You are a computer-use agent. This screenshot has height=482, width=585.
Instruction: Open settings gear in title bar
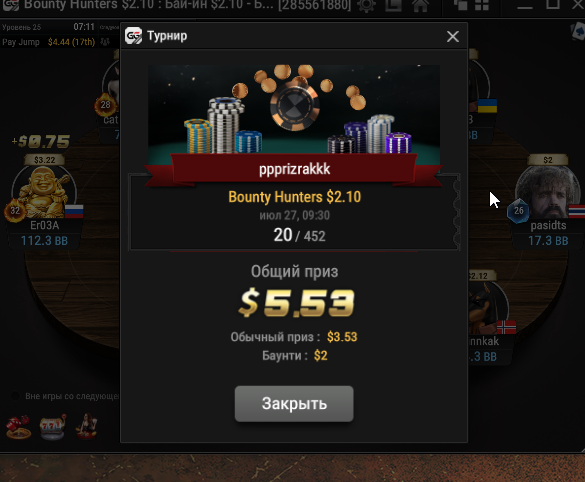point(366,6)
